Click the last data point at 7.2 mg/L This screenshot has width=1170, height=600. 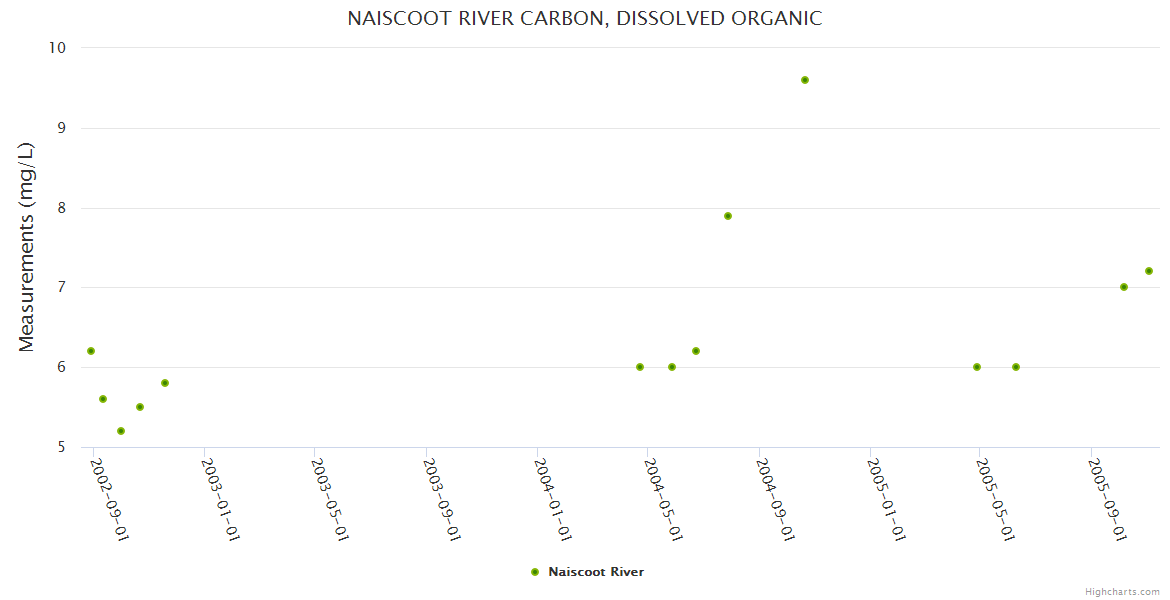tap(1149, 271)
